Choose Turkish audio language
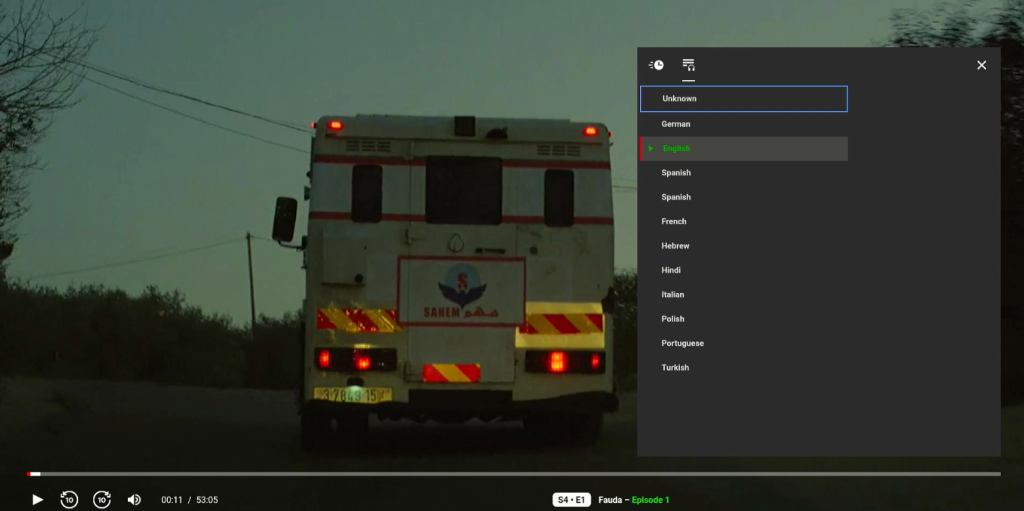The image size is (1024, 511). pos(744,367)
